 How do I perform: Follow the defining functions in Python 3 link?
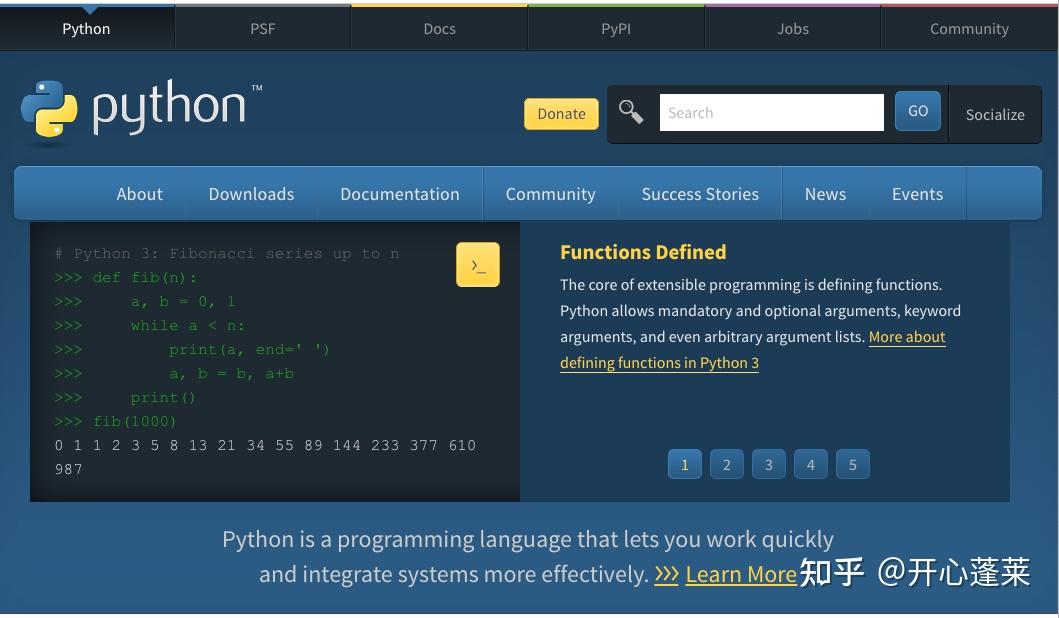(x=659, y=363)
